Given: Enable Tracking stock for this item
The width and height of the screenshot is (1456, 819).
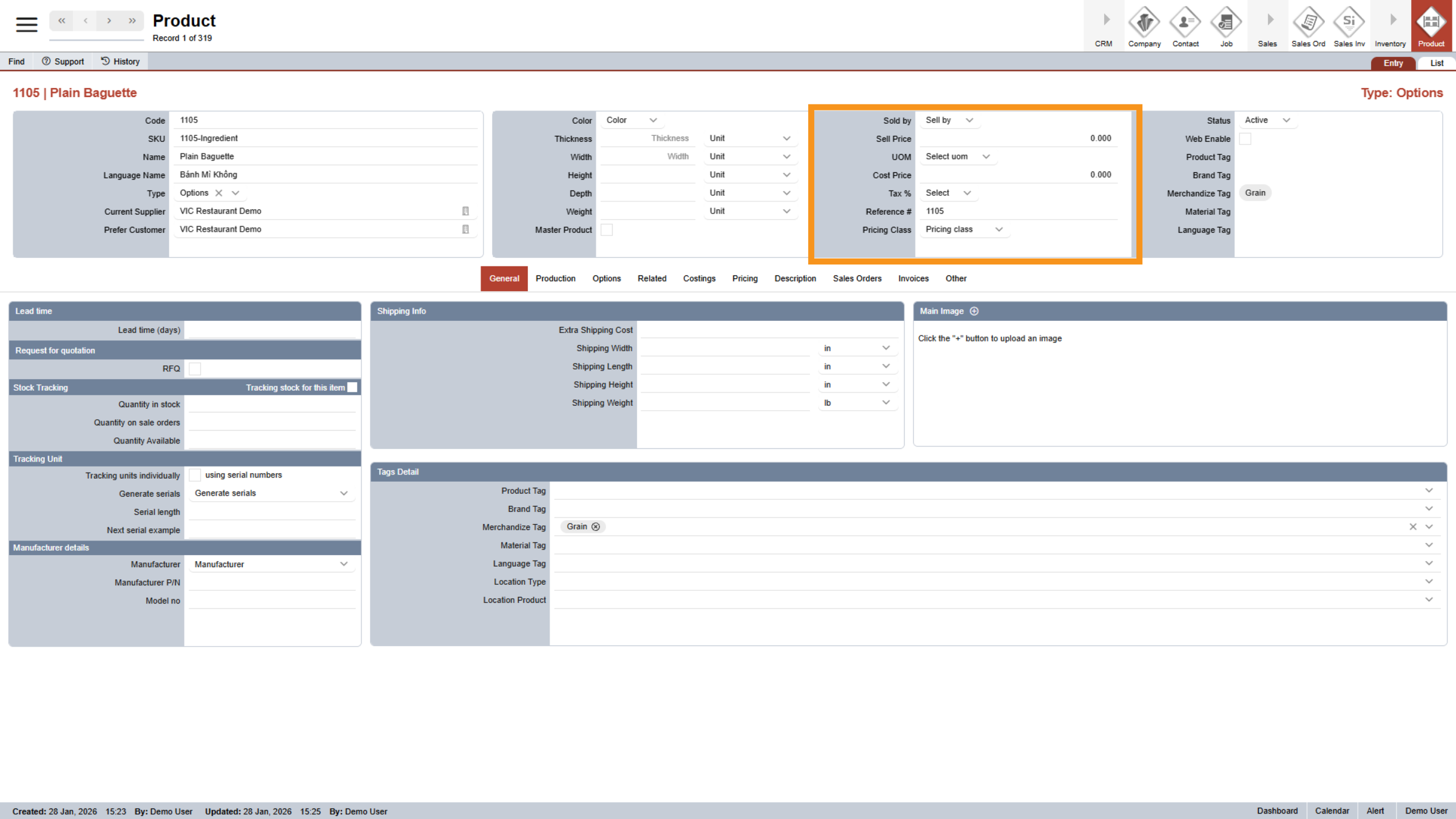Looking at the screenshot, I should click(352, 386).
